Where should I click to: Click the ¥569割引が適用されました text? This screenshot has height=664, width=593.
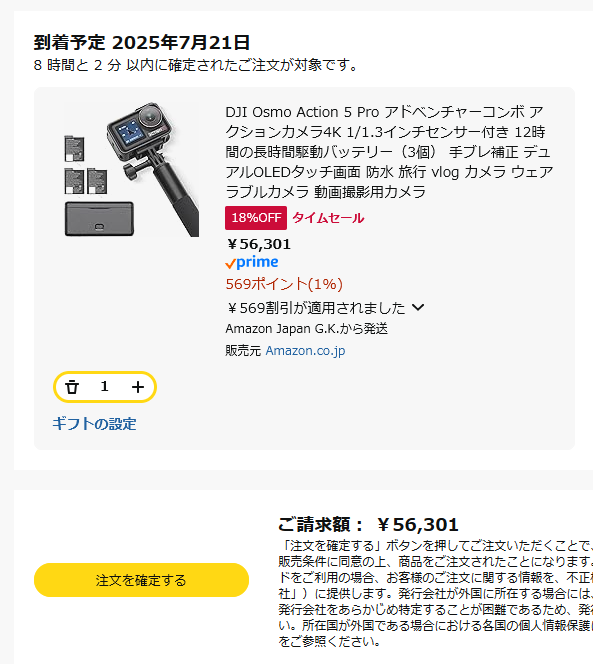316,308
